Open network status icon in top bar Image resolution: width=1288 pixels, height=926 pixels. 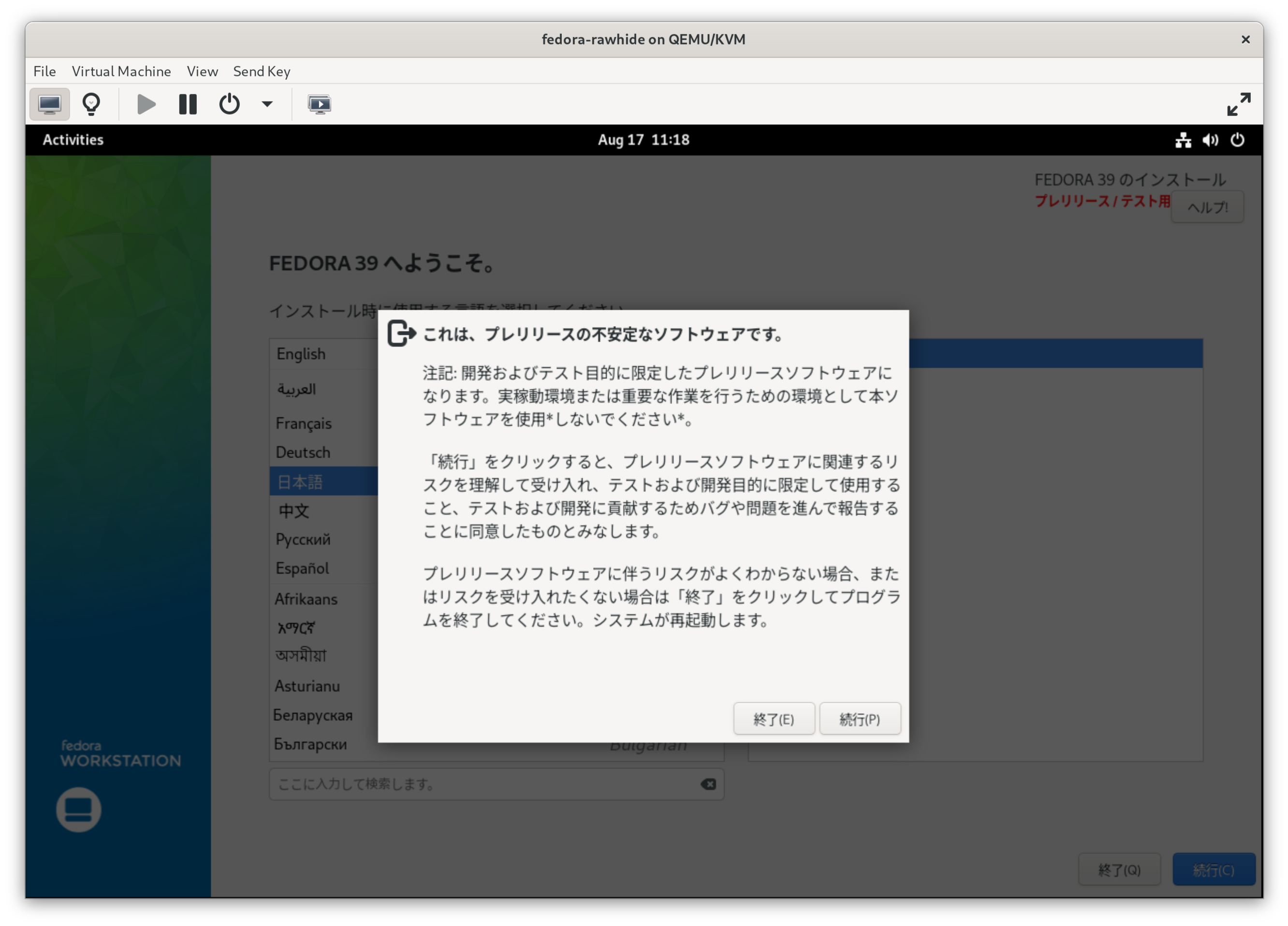(x=1183, y=140)
